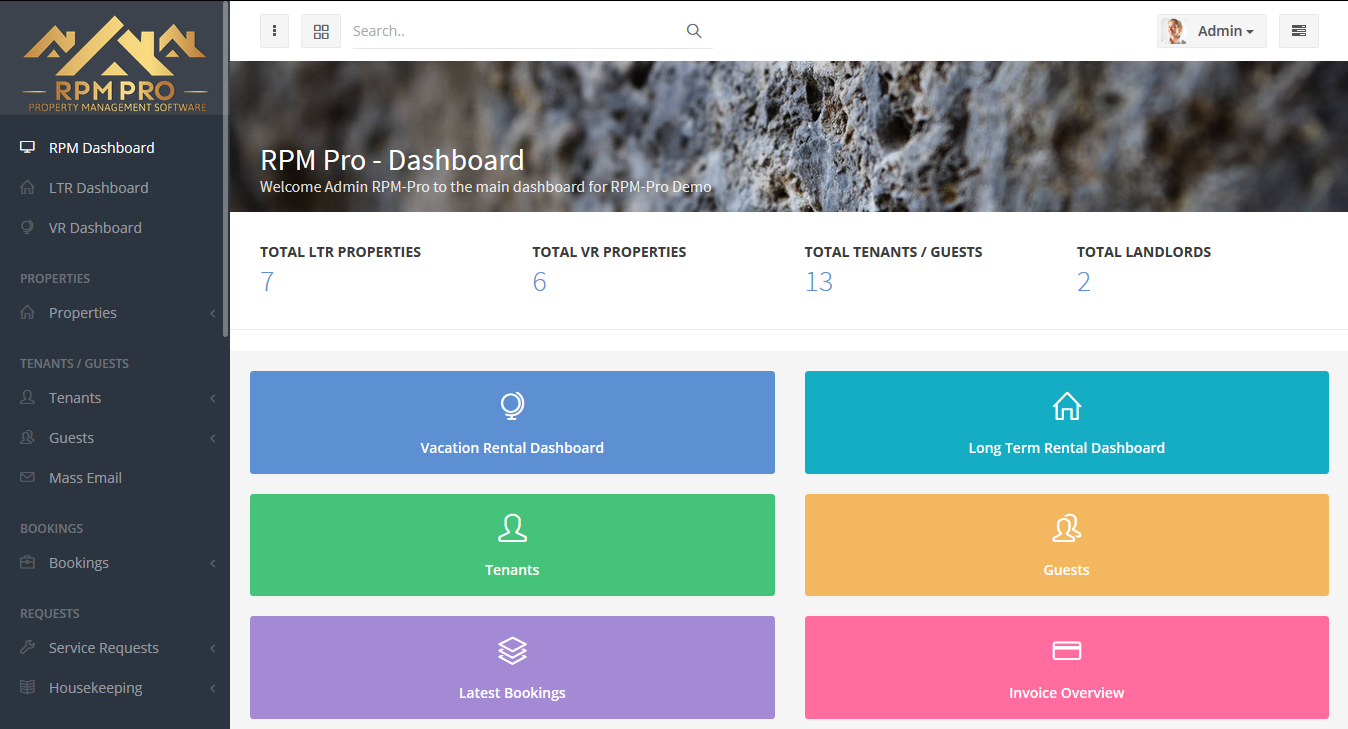This screenshot has width=1348, height=729.
Task: Click the envelope icon beside Mass Email
Action: point(28,477)
